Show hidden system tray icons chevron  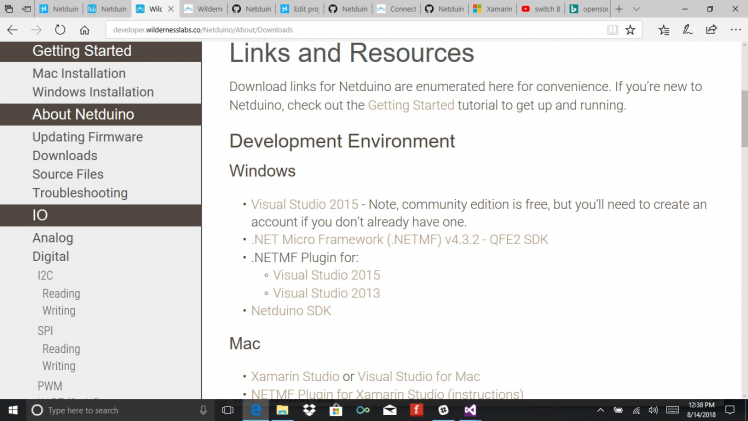click(600, 410)
